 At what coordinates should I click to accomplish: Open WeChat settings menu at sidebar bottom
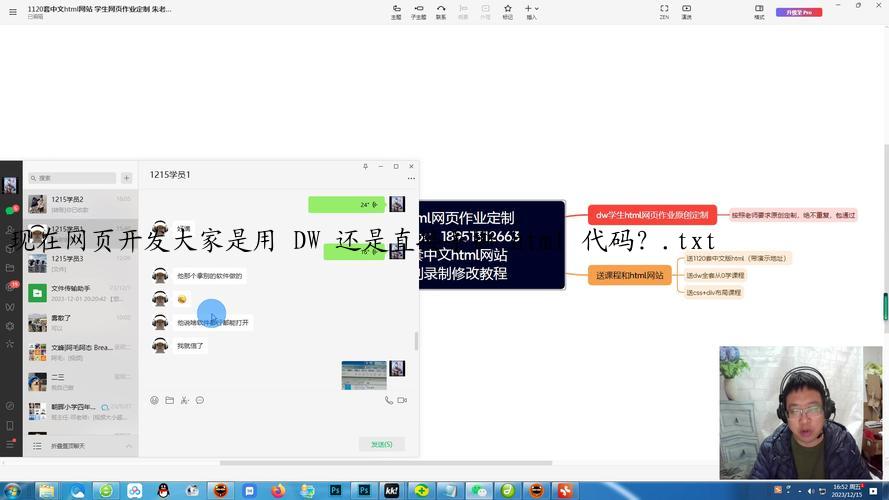[10, 444]
